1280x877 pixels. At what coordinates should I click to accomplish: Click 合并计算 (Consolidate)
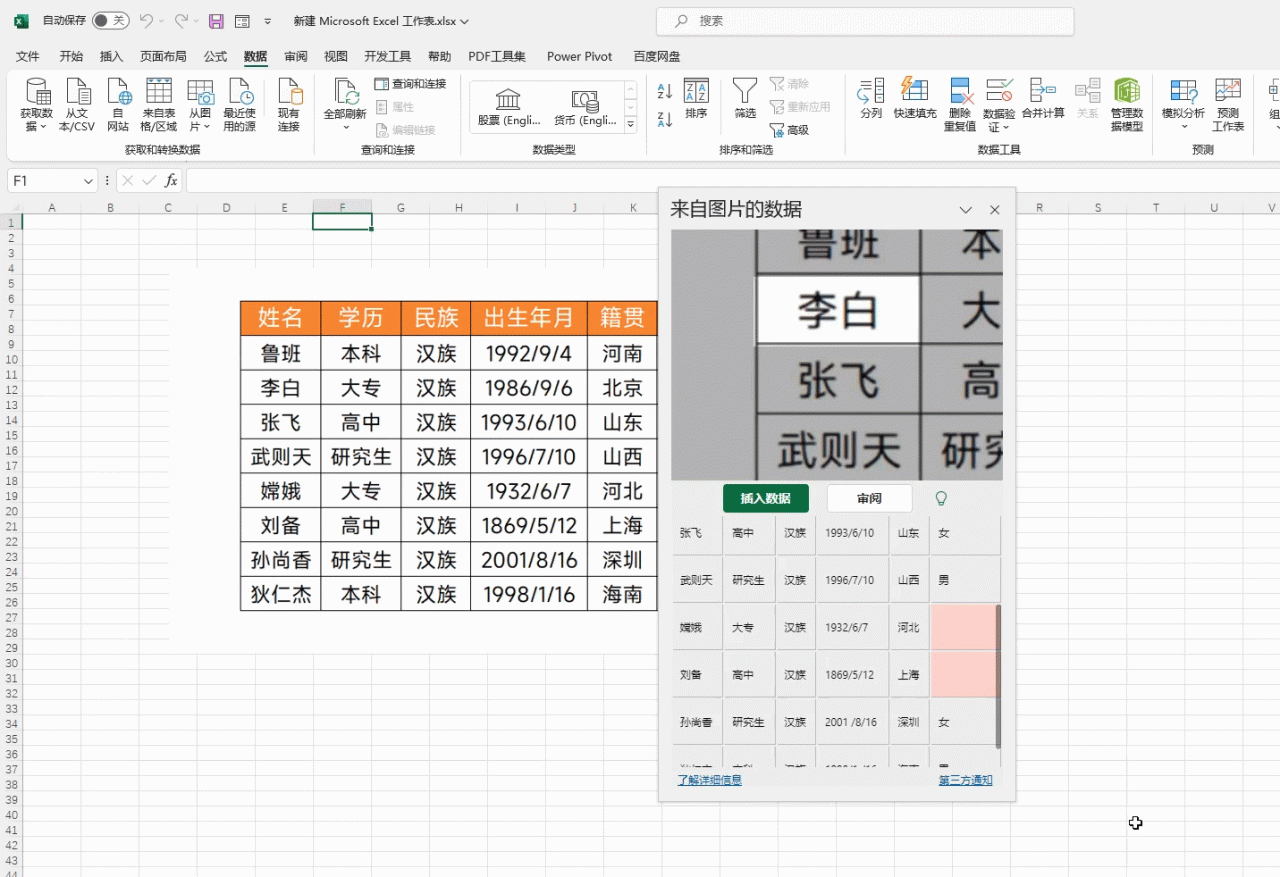pyautogui.click(x=1043, y=100)
